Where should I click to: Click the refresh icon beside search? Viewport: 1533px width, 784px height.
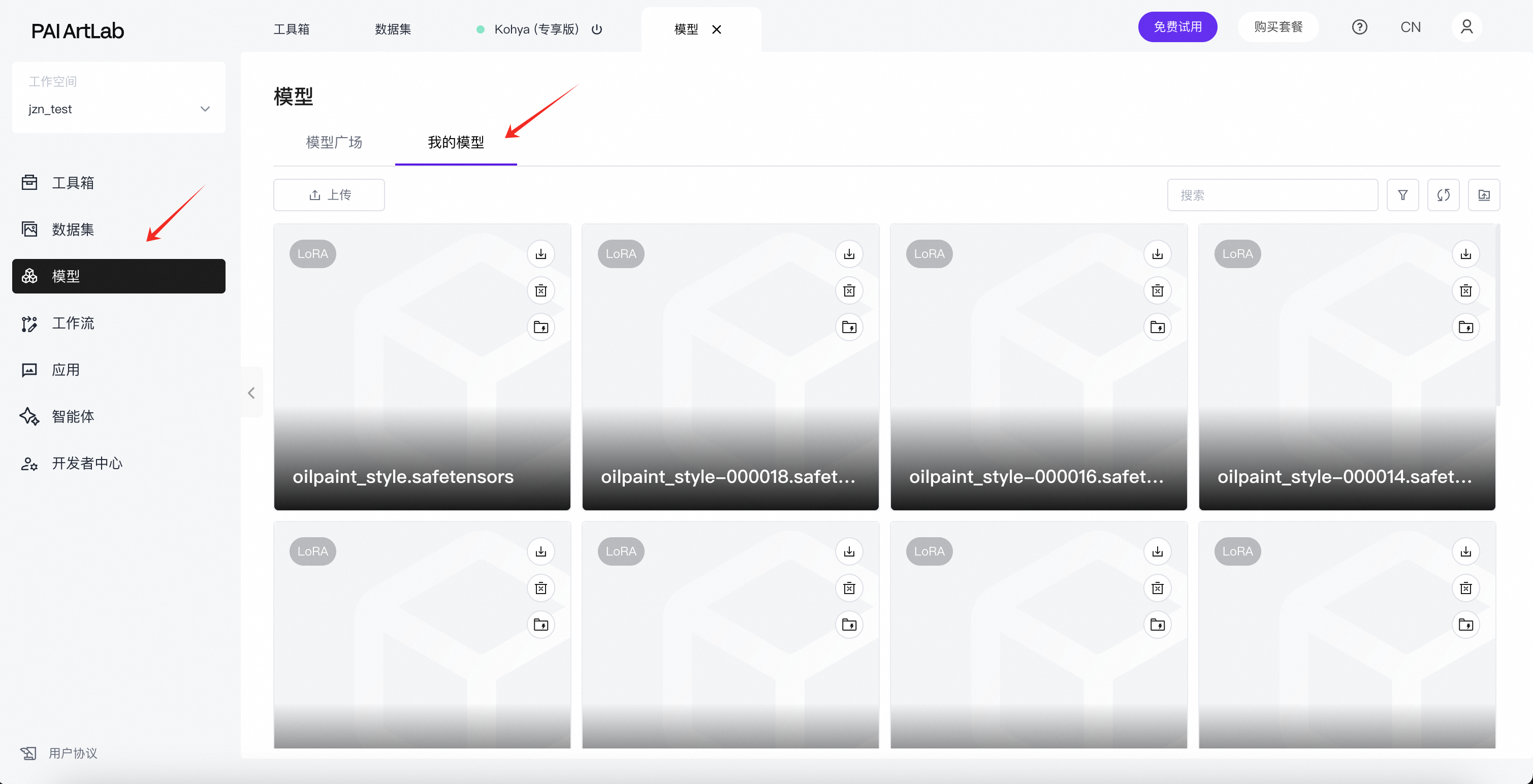tap(1443, 195)
